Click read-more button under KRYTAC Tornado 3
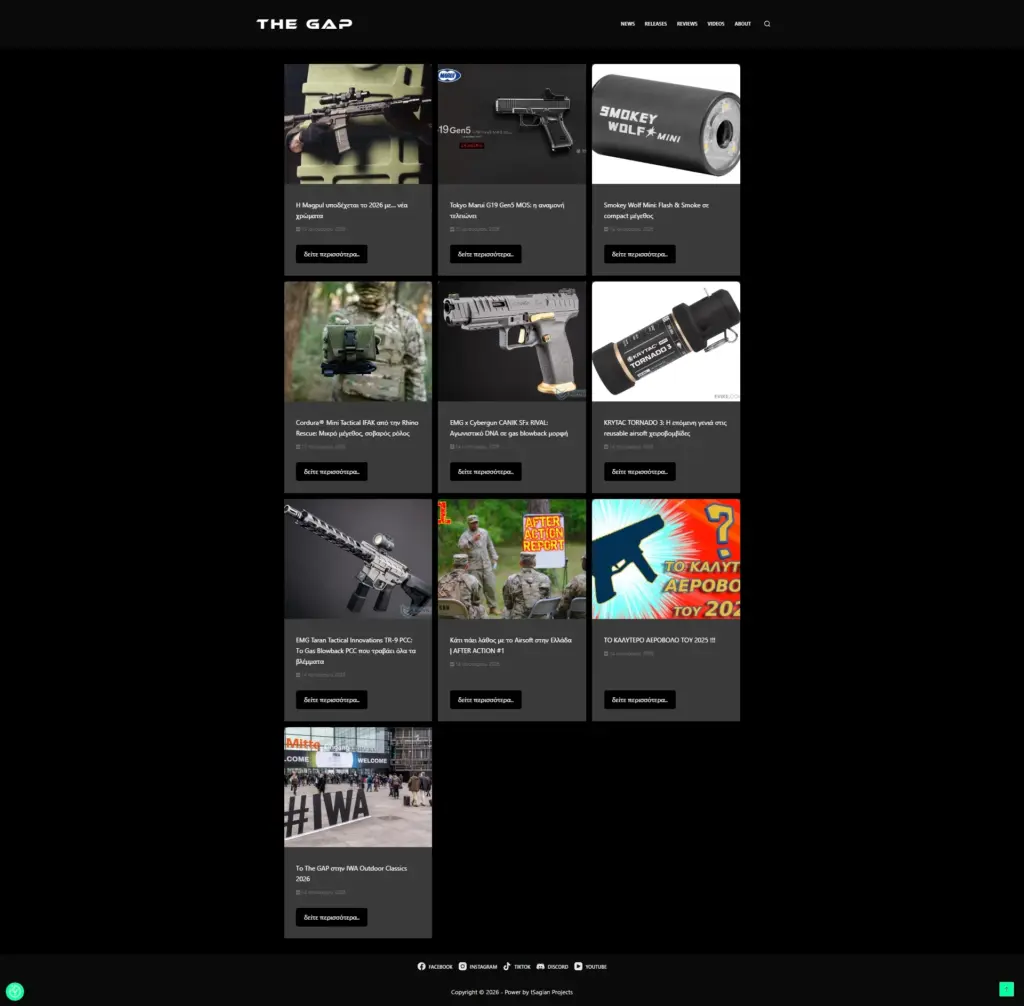This screenshot has width=1024, height=1006. 639,472
